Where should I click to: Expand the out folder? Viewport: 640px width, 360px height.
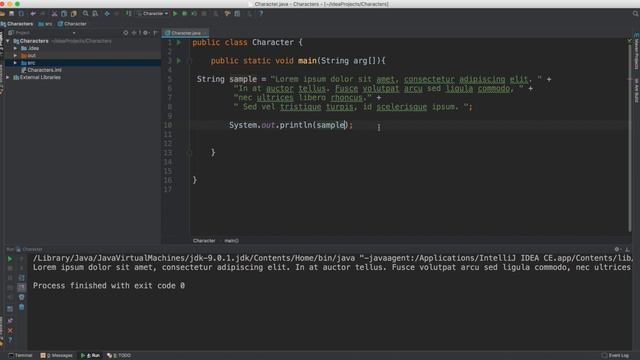coord(15,56)
